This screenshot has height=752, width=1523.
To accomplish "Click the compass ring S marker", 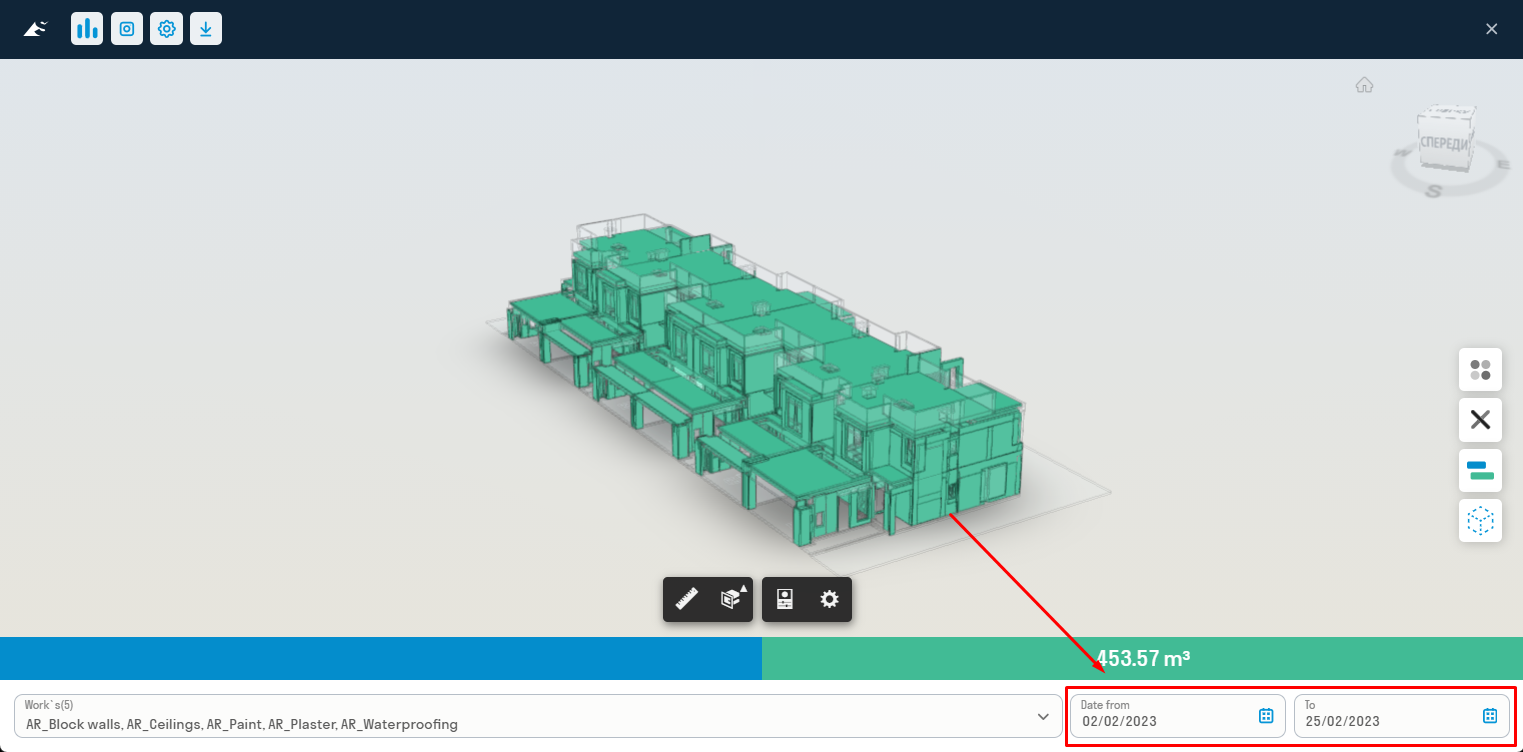I will 1434,191.
